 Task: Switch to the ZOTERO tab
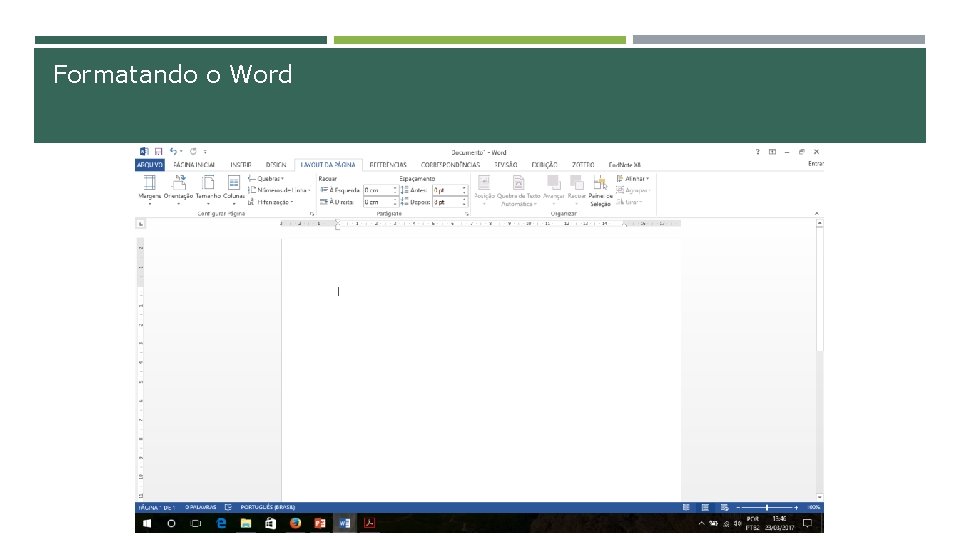(583, 165)
